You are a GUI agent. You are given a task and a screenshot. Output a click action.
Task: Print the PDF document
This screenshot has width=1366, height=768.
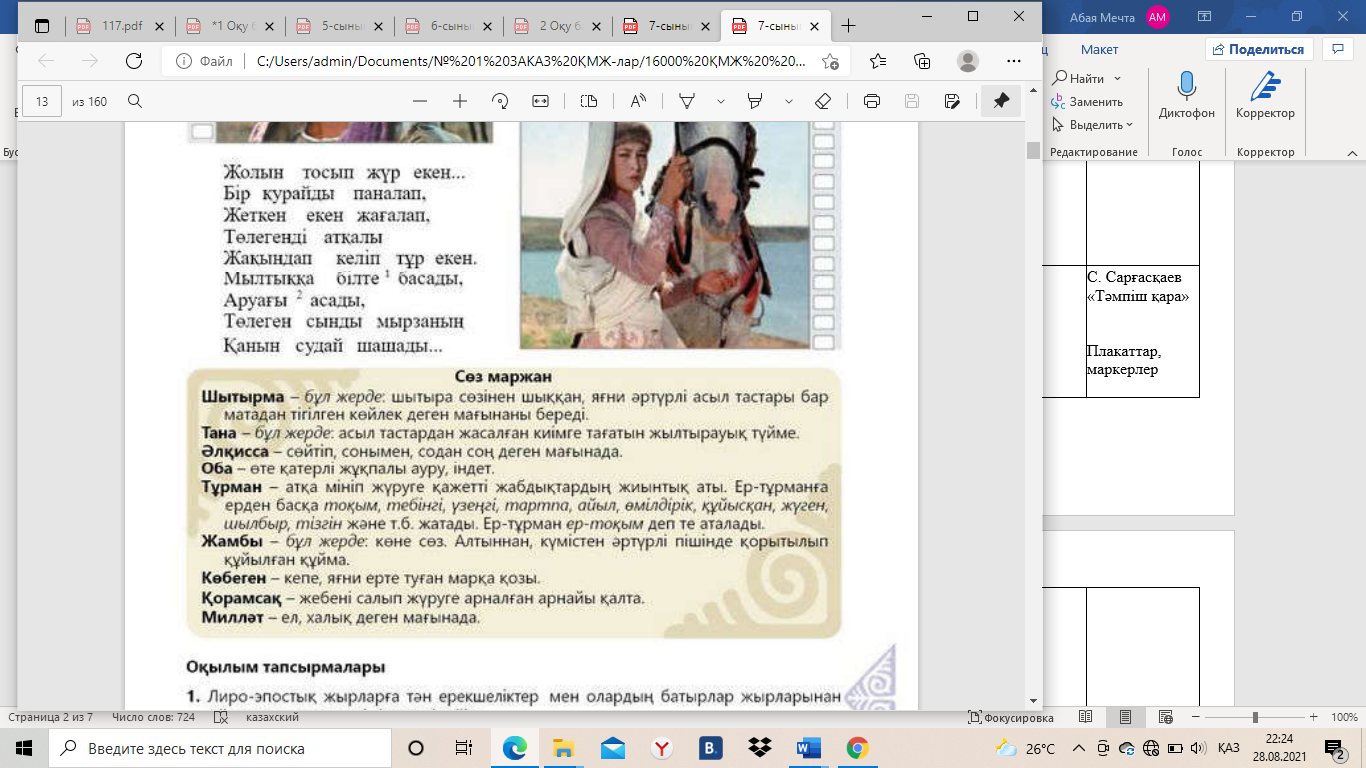pyautogui.click(x=871, y=101)
